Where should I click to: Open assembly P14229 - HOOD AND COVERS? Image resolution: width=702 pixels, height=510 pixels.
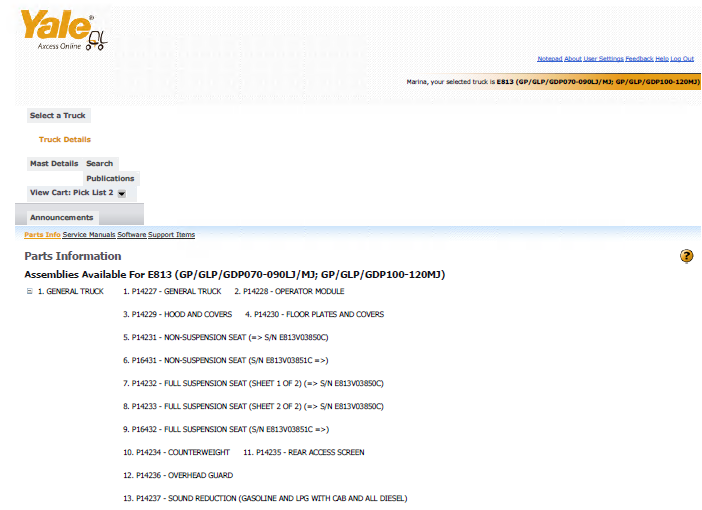[x=178, y=314]
